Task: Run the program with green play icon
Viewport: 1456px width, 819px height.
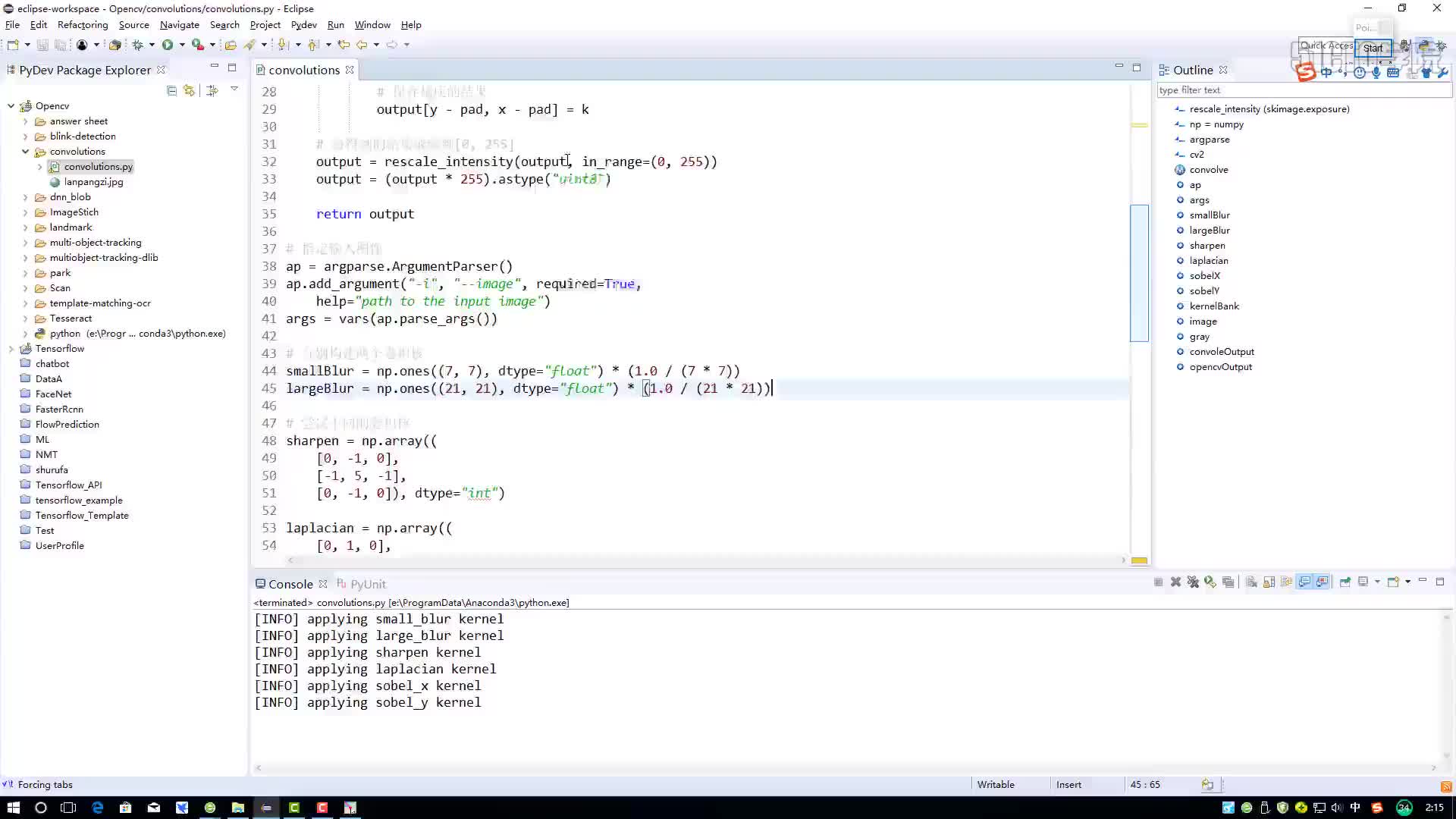Action: click(168, 45)
